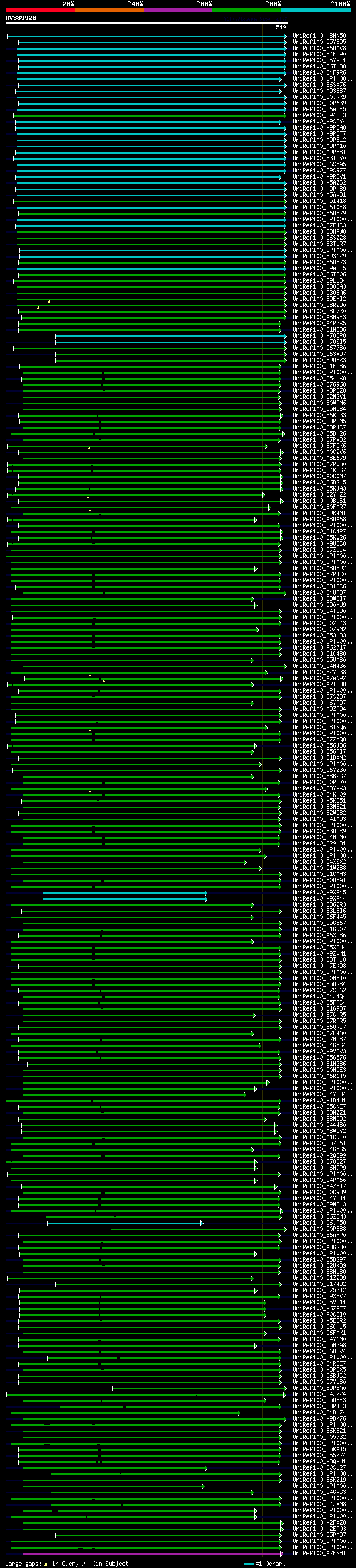This screenshot has height=1568, width=356.
Task: Click label UniRef100_A9SFY4
Action: [319, 122]
